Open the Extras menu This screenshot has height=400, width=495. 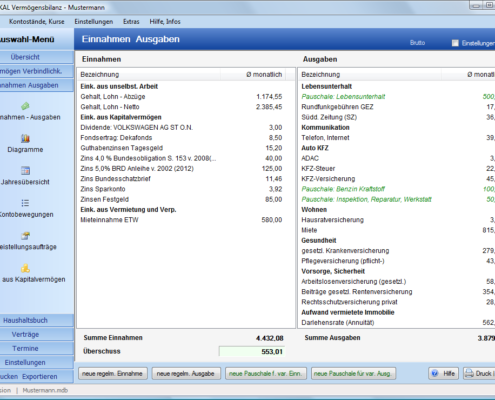[131, 22]
